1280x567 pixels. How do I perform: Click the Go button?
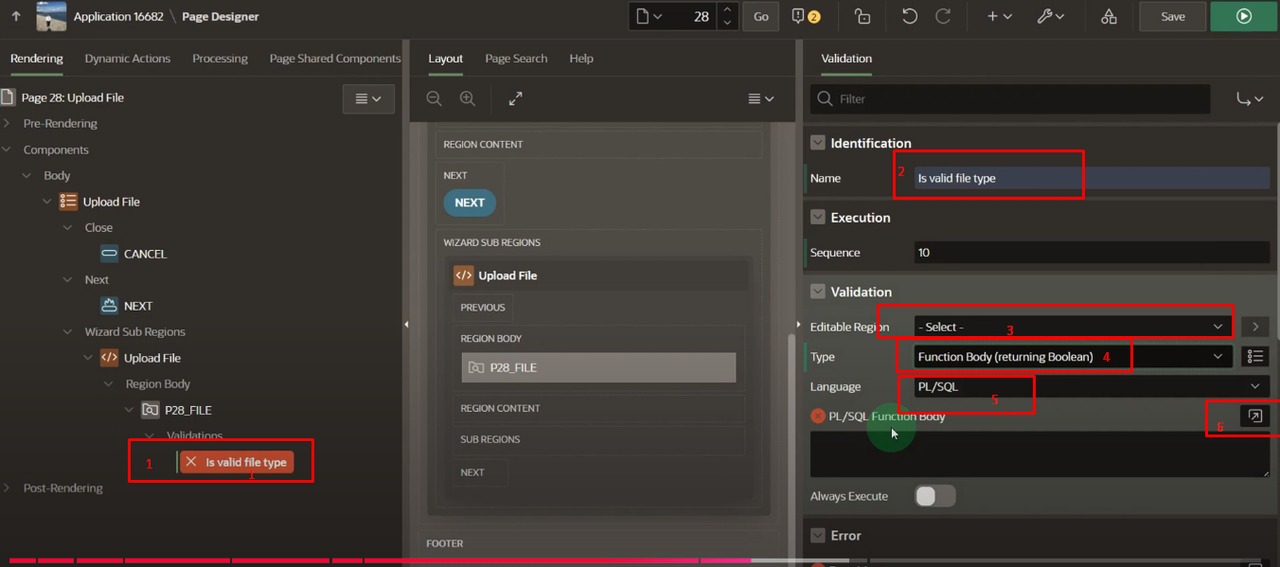point(761,16)
